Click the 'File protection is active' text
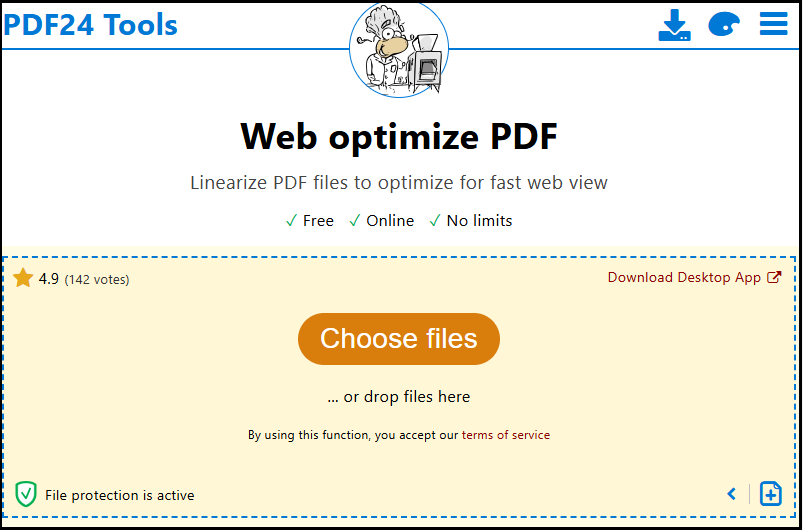The height and width of the screenshot is (530, 803). point(120,496)
